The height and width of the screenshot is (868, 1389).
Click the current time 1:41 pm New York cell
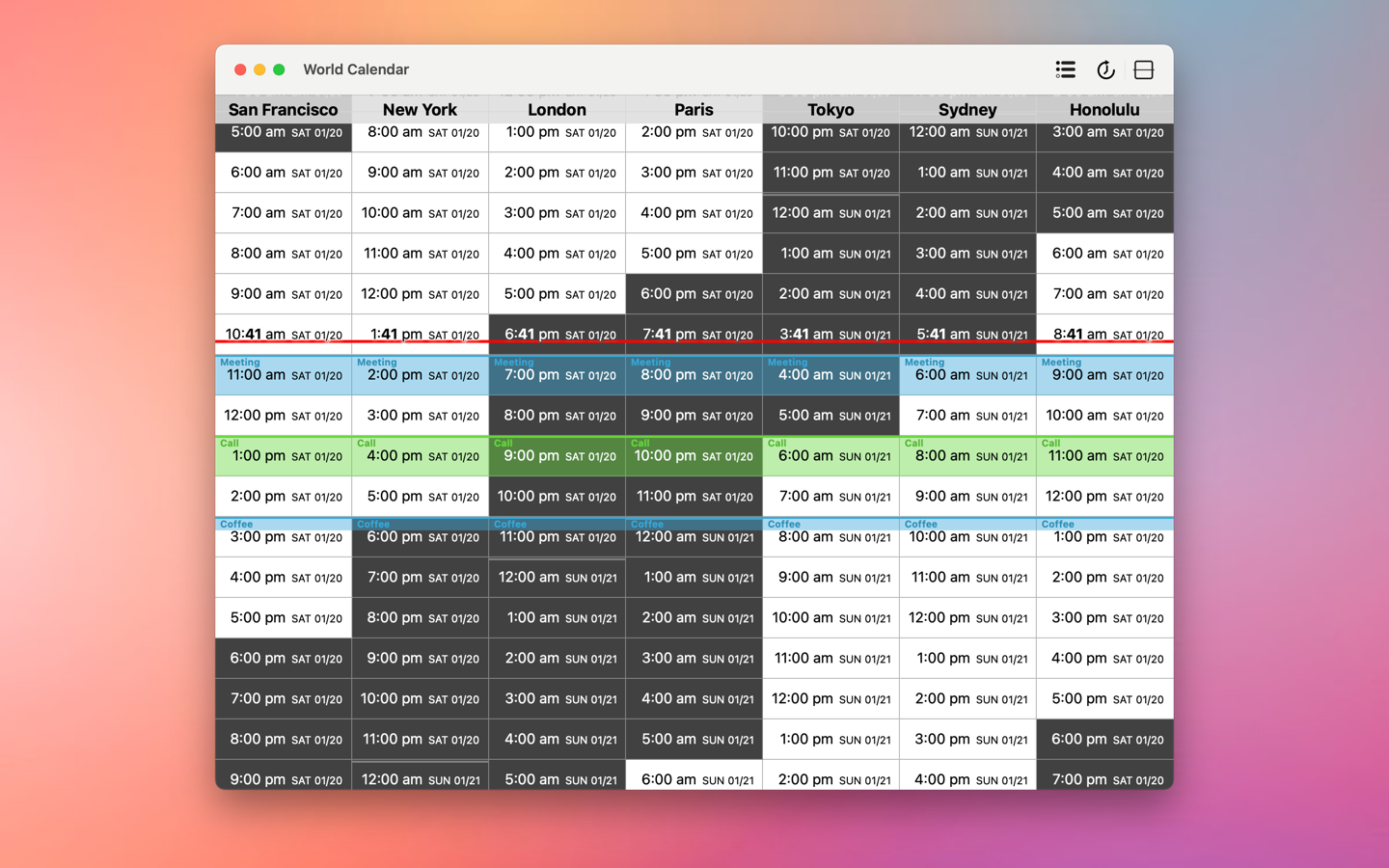coord(421,335)
